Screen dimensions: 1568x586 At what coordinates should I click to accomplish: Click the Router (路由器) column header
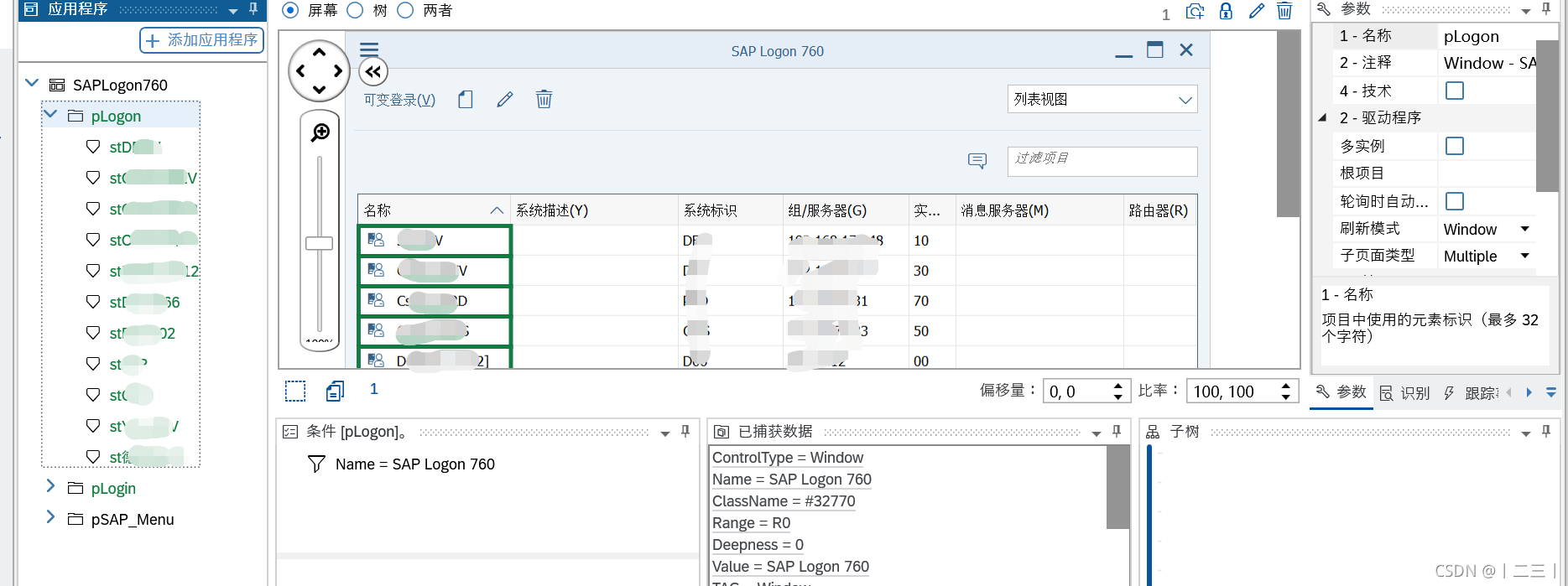pos(1159,210)
